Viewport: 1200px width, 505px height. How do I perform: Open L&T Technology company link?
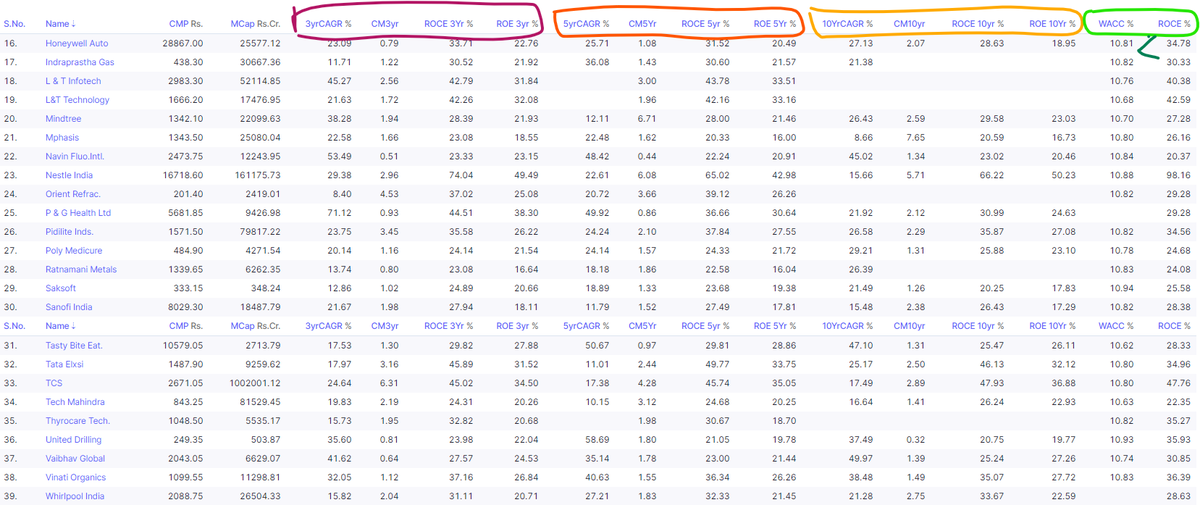click(77, 100)
